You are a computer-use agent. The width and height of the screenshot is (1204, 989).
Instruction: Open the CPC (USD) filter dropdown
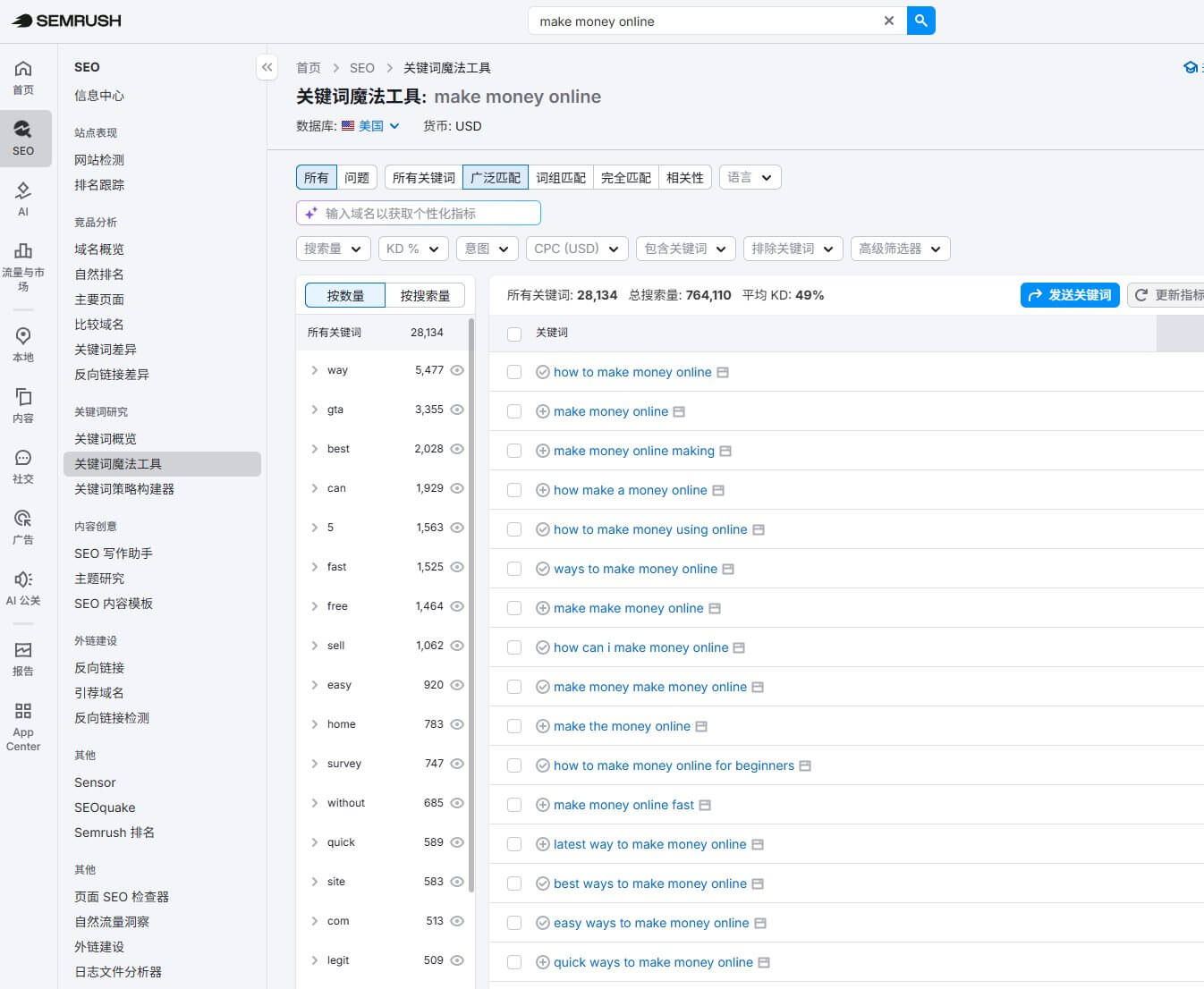click(x=576, y=249)
